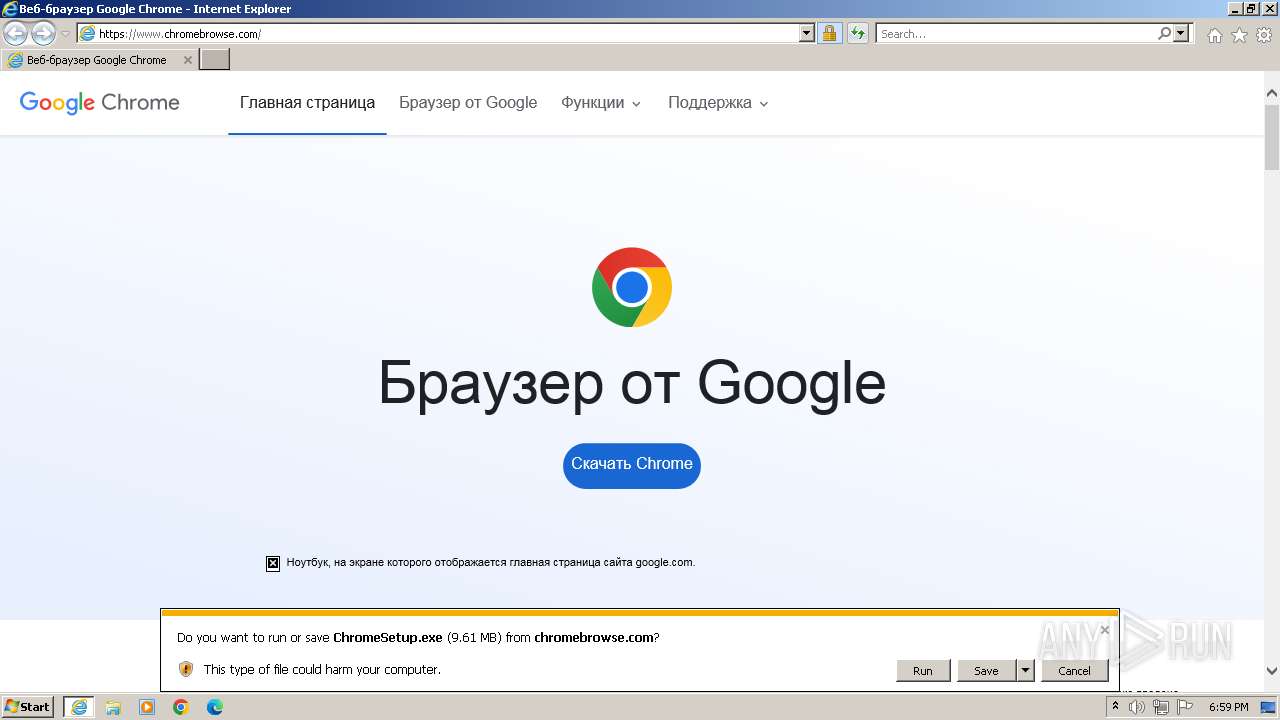Viewport: 1280px width, 720px height.
Task: Click the Google Chrome logo
Action: (99, 102)
